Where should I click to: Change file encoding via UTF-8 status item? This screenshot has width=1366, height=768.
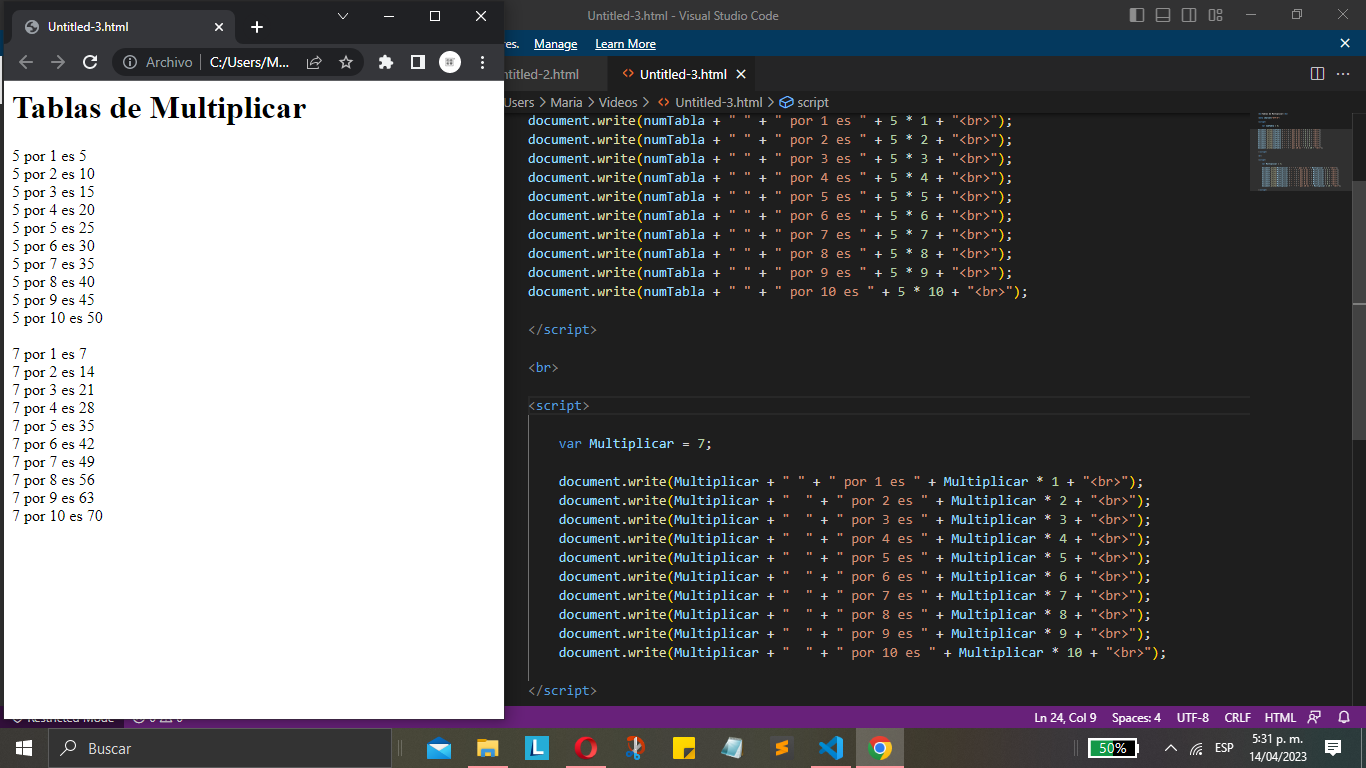click(1192, 717)
